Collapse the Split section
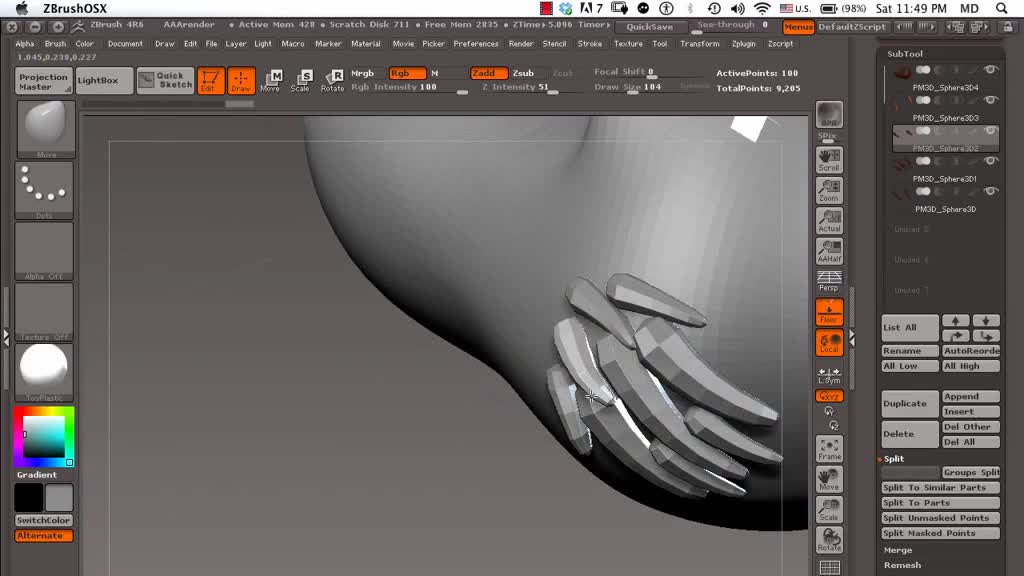The height and width of the screenshot is (576, 1024). 894,458
